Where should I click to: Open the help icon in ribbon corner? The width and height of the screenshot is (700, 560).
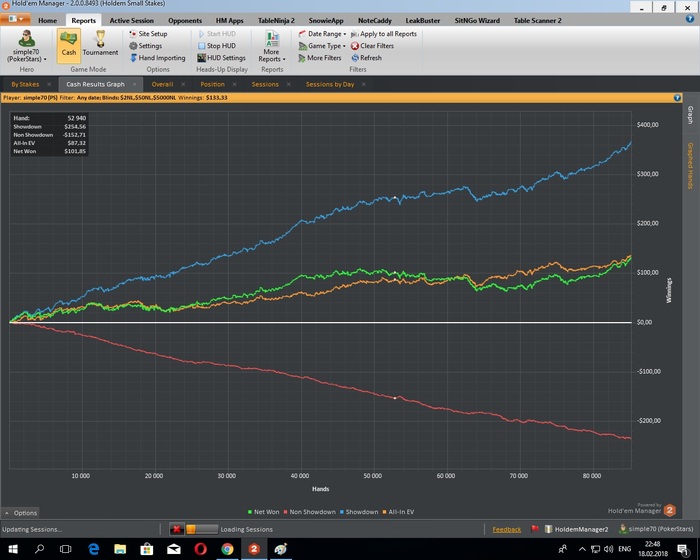[x=690, y=19]
